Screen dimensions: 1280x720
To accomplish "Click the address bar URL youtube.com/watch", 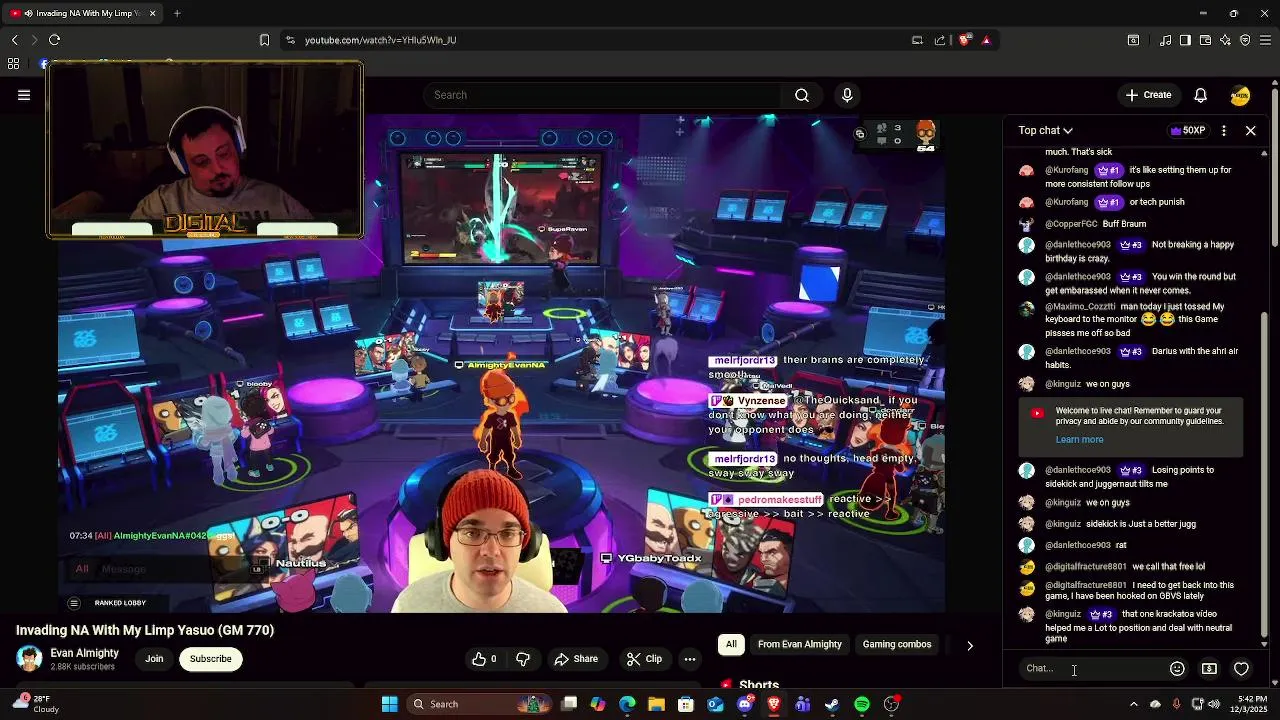I will click(x=380, y=40).
